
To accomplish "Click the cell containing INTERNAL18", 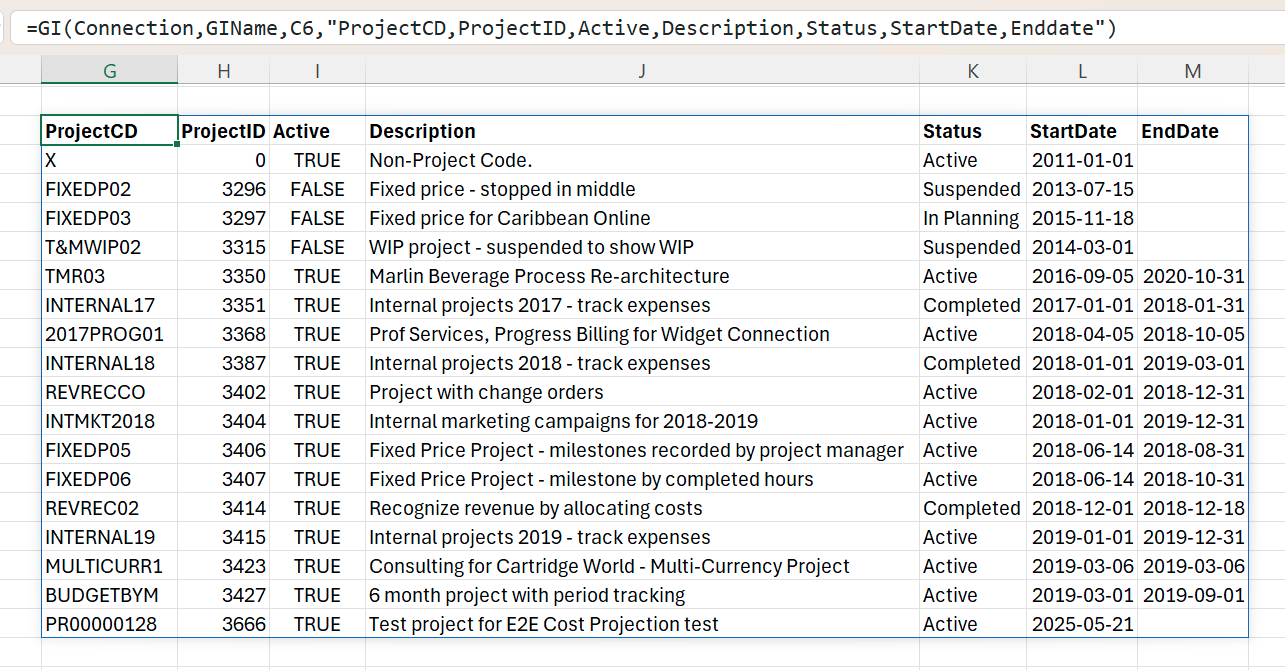I will pos(110,363).
